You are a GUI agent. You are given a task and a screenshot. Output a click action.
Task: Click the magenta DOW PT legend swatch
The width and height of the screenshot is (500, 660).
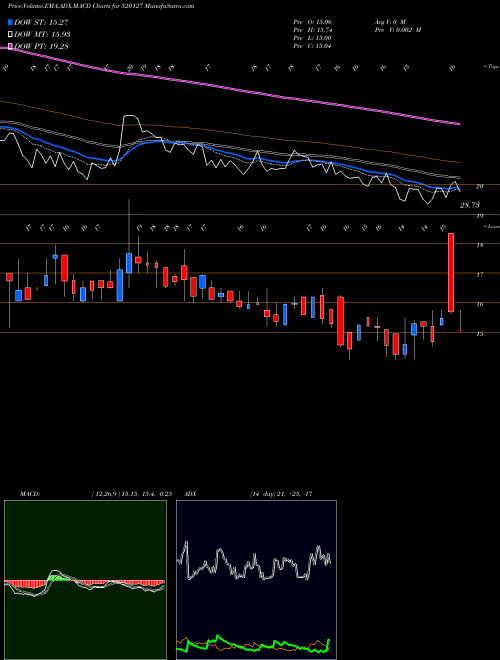click(x=11, y=46)
